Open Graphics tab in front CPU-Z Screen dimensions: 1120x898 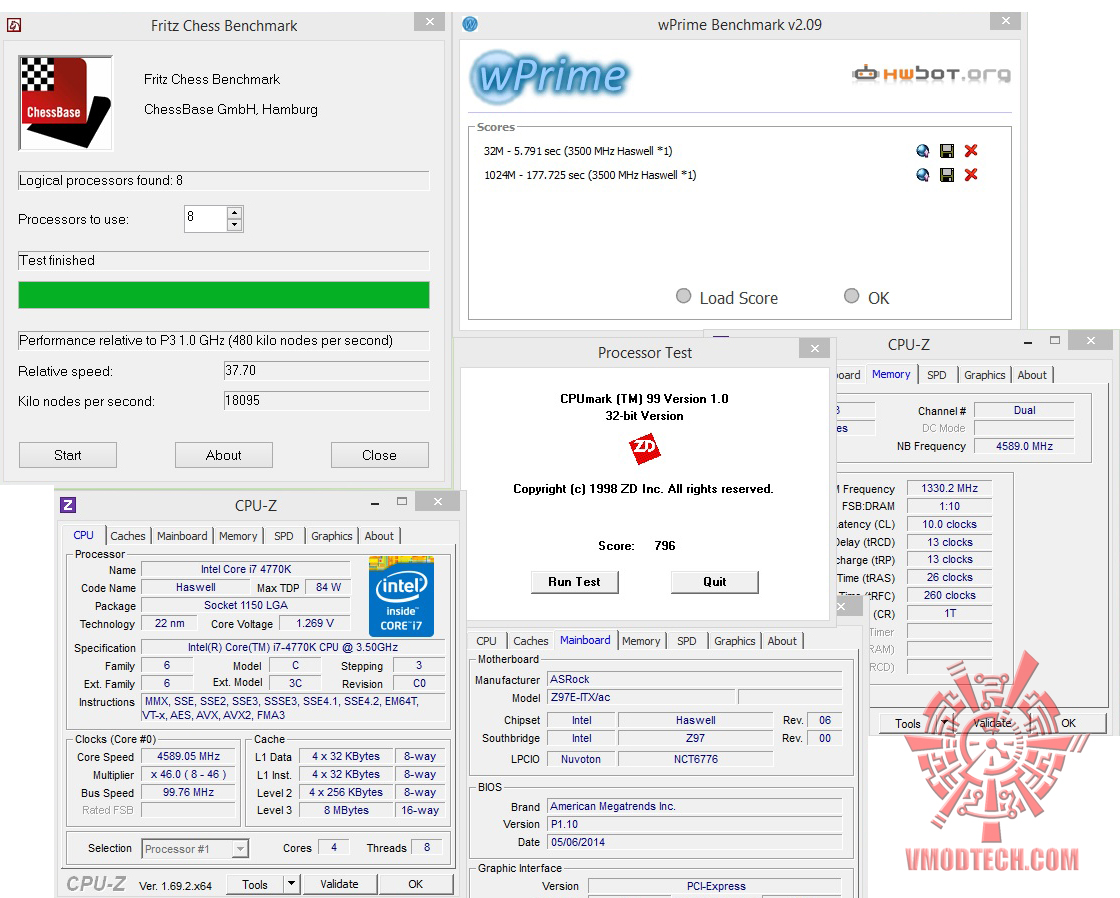pyautogui.click(x=331, y=536)
